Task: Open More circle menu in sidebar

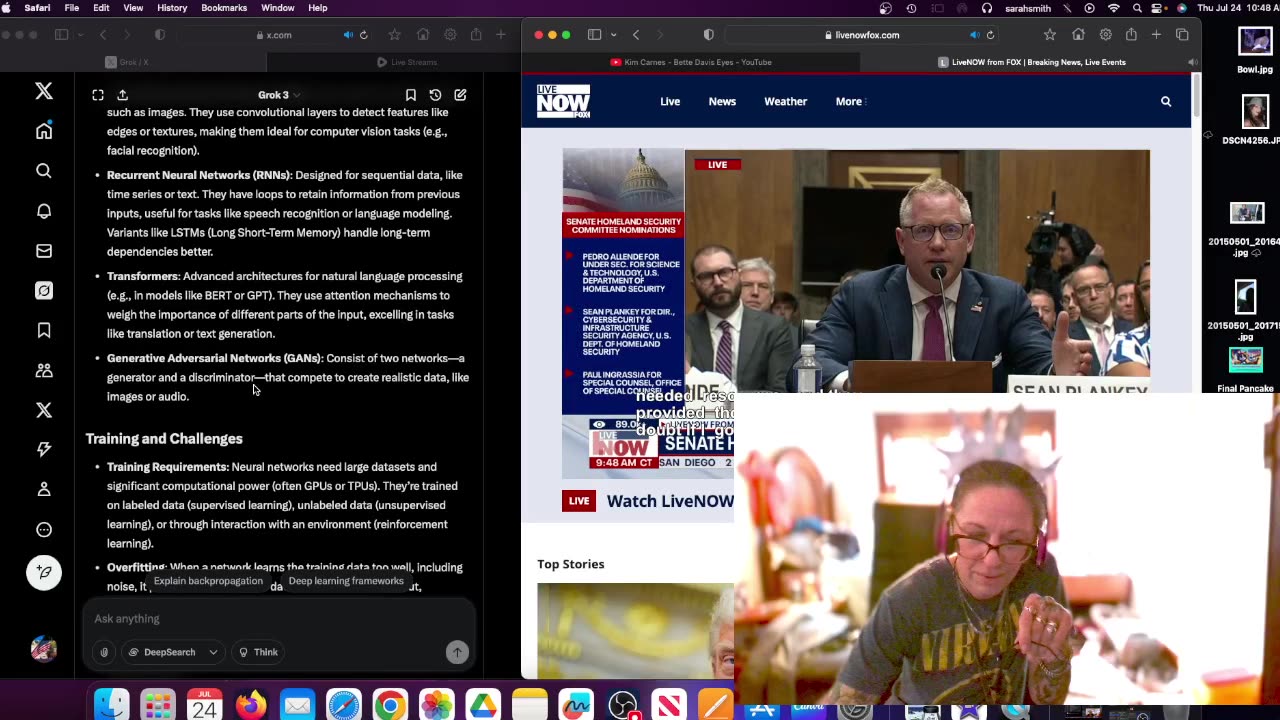Action: [x=44, y=530]
